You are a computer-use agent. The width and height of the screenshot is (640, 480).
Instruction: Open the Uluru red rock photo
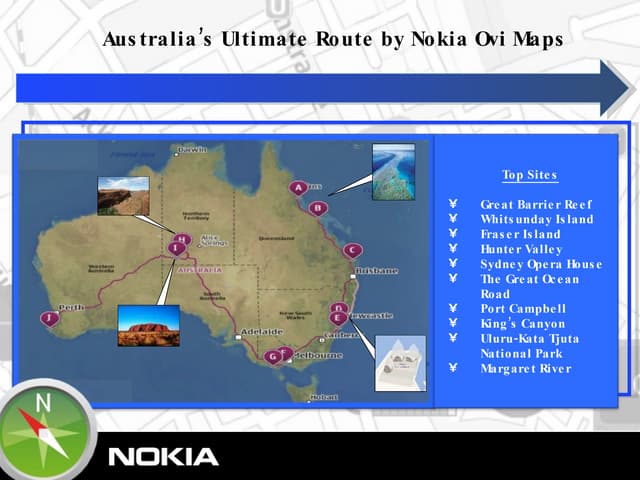(x=149, y=326)
